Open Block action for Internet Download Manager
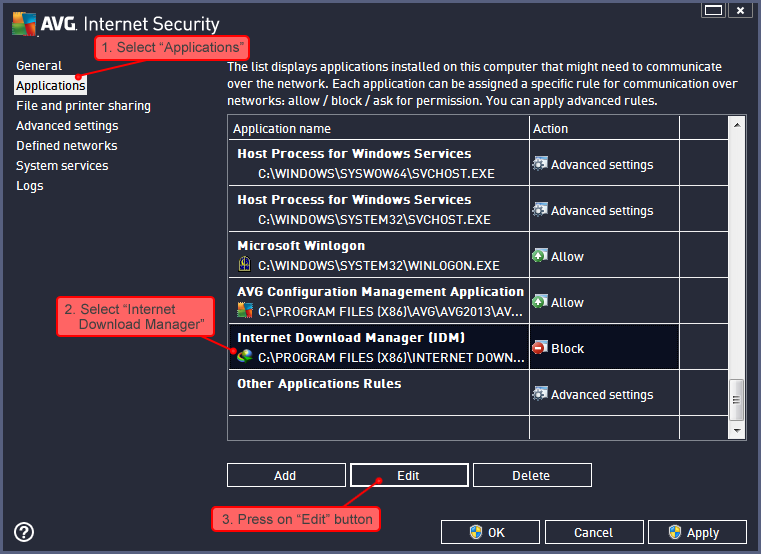Image resolution: width=761 pixels, height=554 pixels. coord(604,348)
